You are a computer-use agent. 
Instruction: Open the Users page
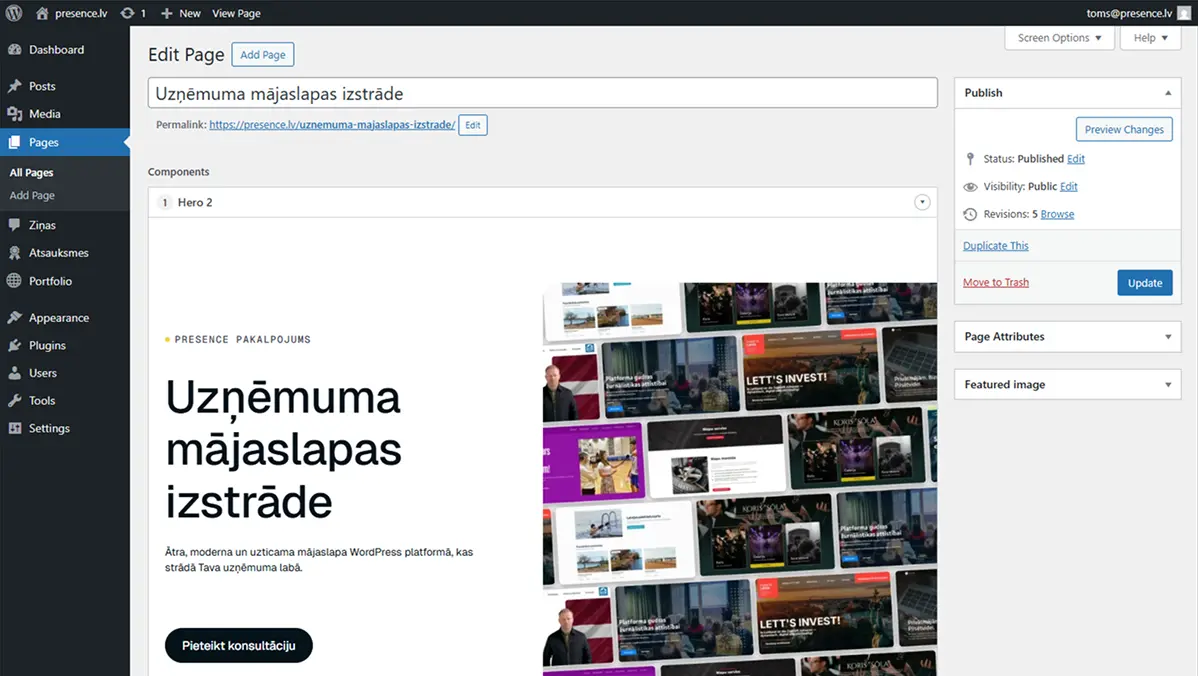pos(41,372)
